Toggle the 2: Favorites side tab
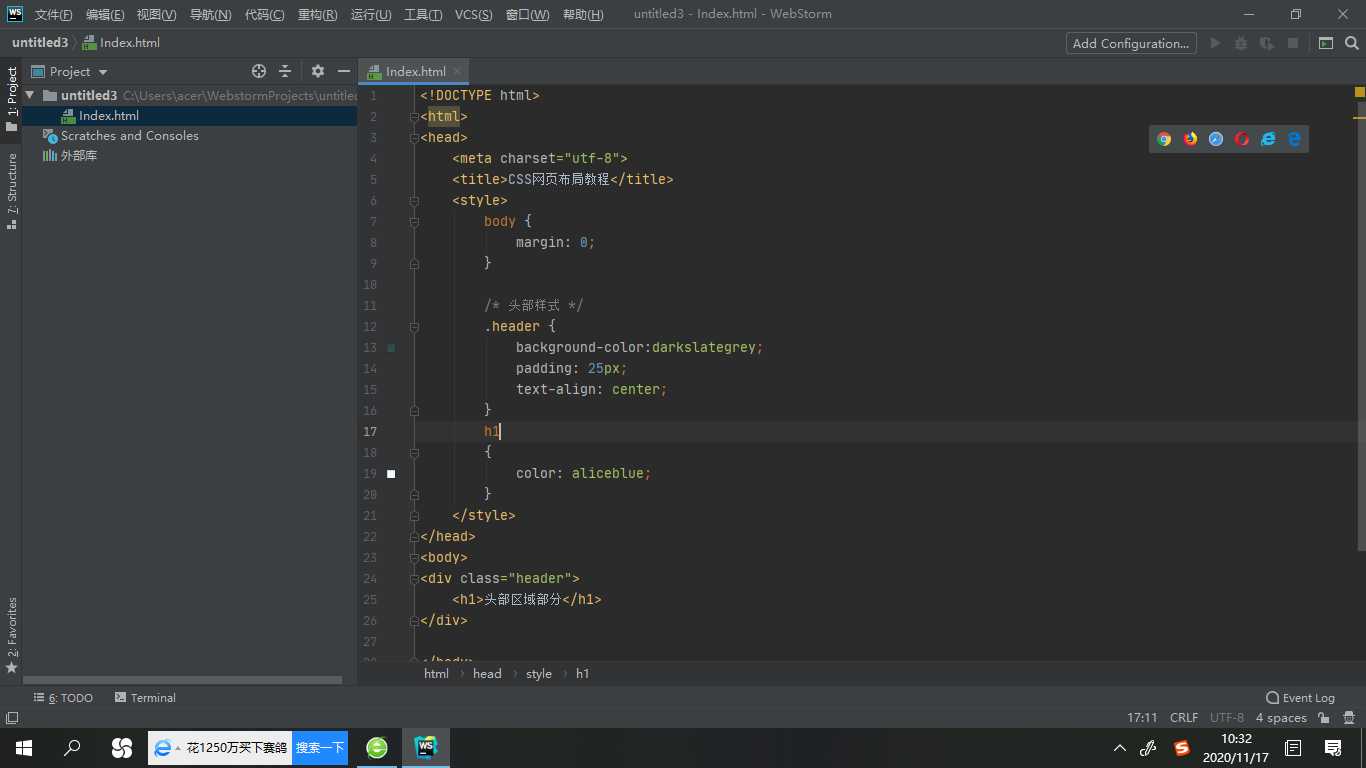 point(11,635)
